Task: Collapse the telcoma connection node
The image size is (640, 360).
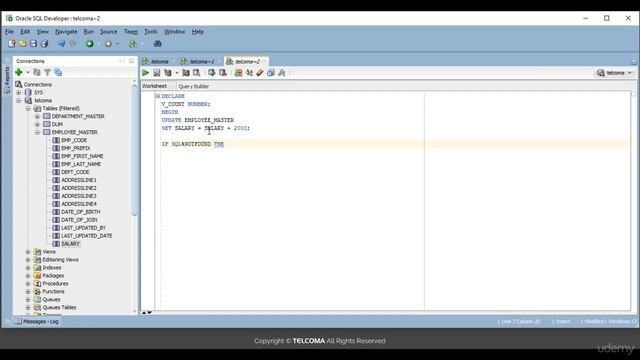Action: pos(18,100)
